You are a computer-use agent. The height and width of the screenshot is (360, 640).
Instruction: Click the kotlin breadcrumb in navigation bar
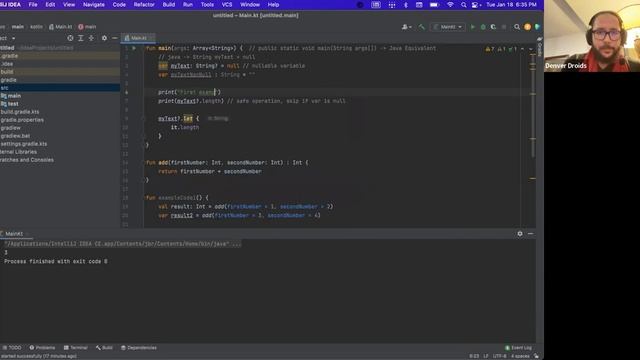[36, 27]
